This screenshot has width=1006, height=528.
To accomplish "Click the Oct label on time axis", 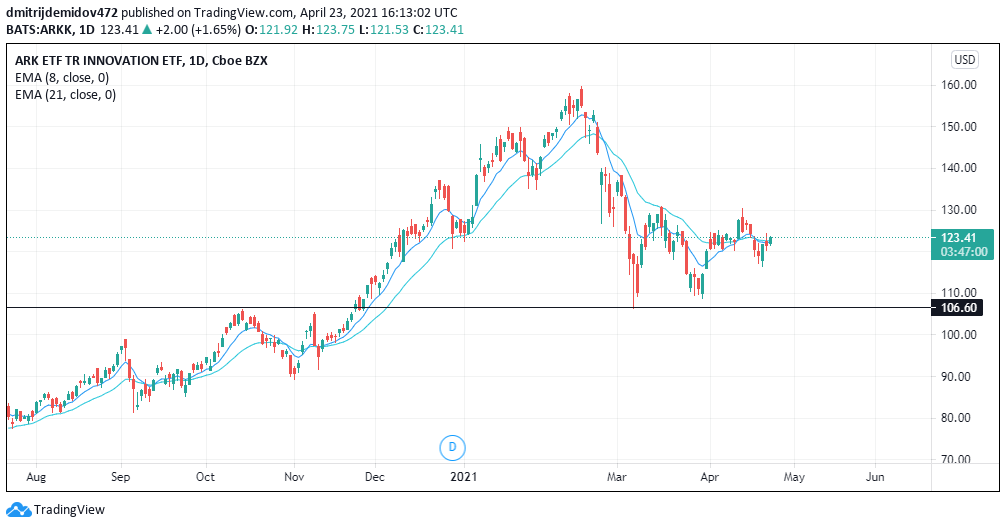I will 205,477.
